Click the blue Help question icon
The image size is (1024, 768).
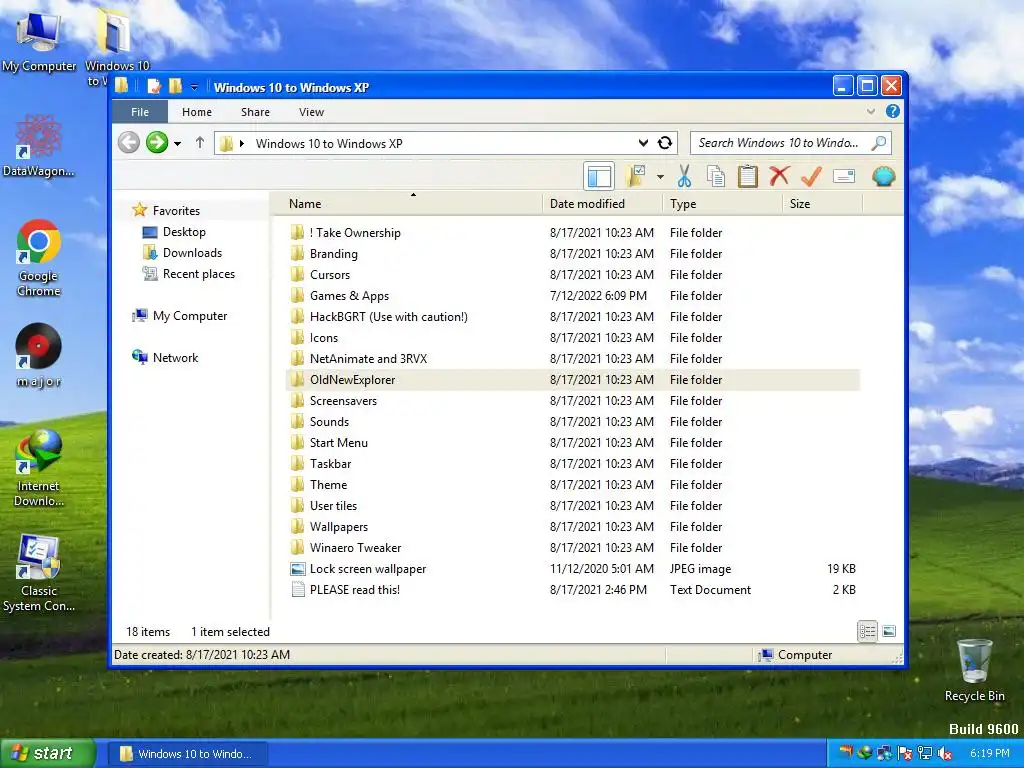point(893,111)
